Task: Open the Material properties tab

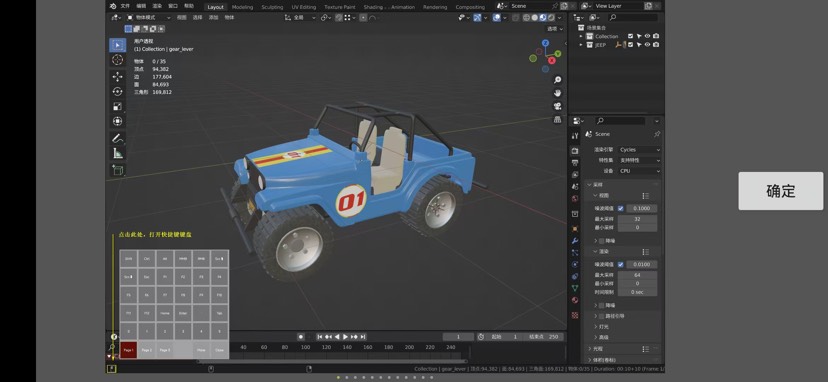Action: click(575, 300)
